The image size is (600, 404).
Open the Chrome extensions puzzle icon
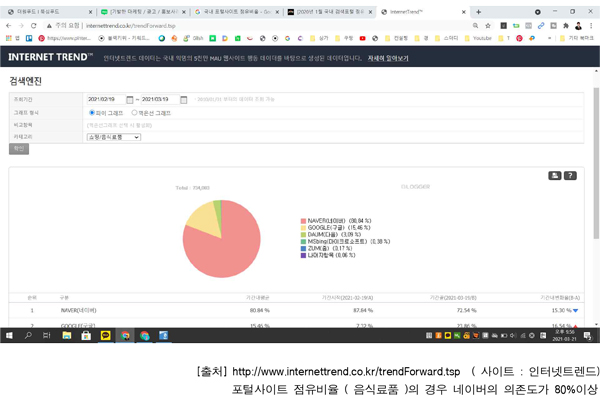(x=566, y=26)
